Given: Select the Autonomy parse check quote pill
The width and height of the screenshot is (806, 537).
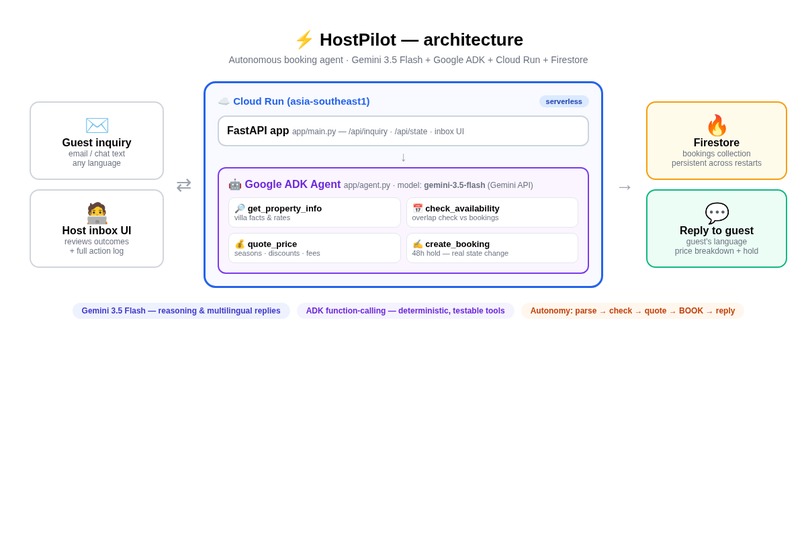Looking at the screenshot, I should (632, 310).
